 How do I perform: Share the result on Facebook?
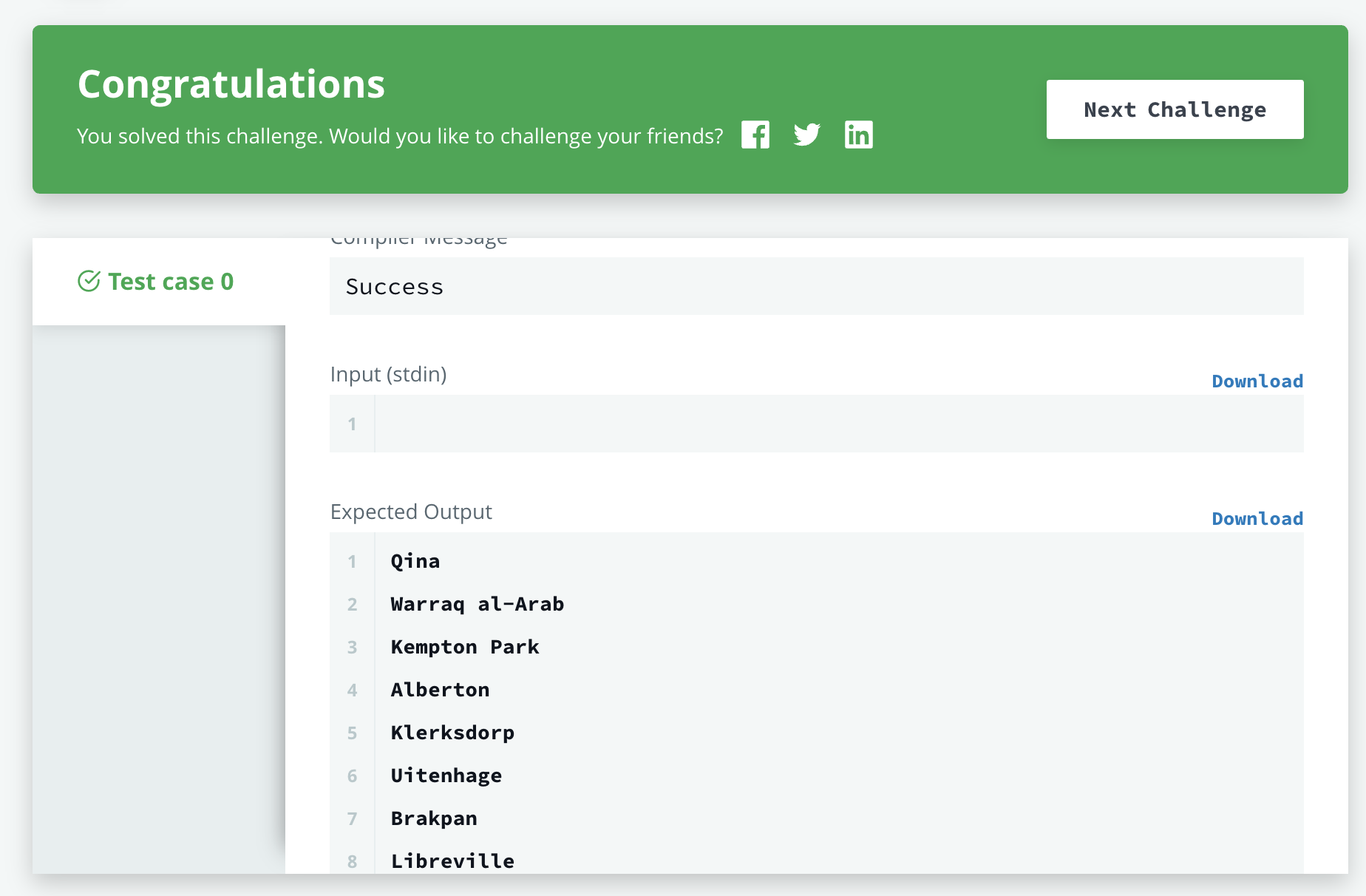pyautogui.click(x=755, y=135)
